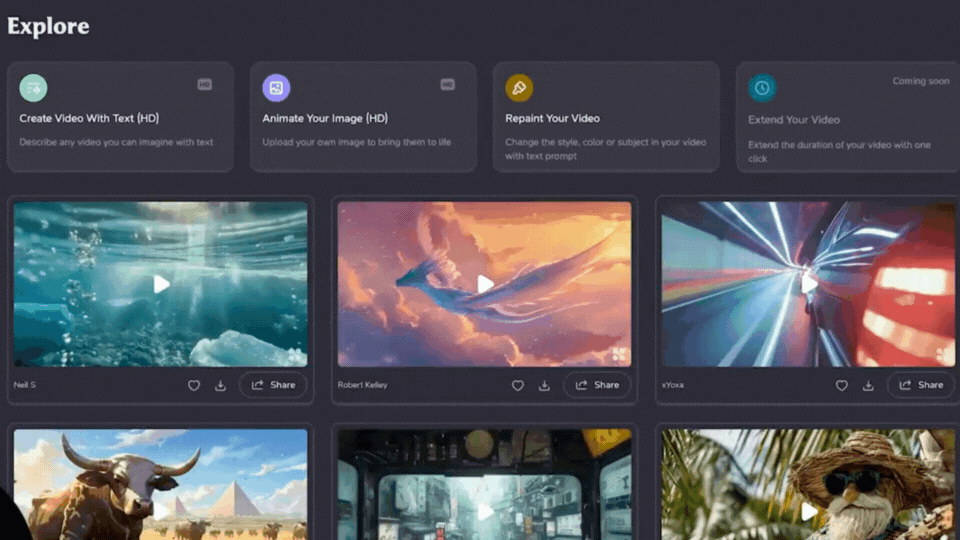Click HD badge on Animate Your Image card
The width and height of the screenshot is (960, 540).
(448, 84)
